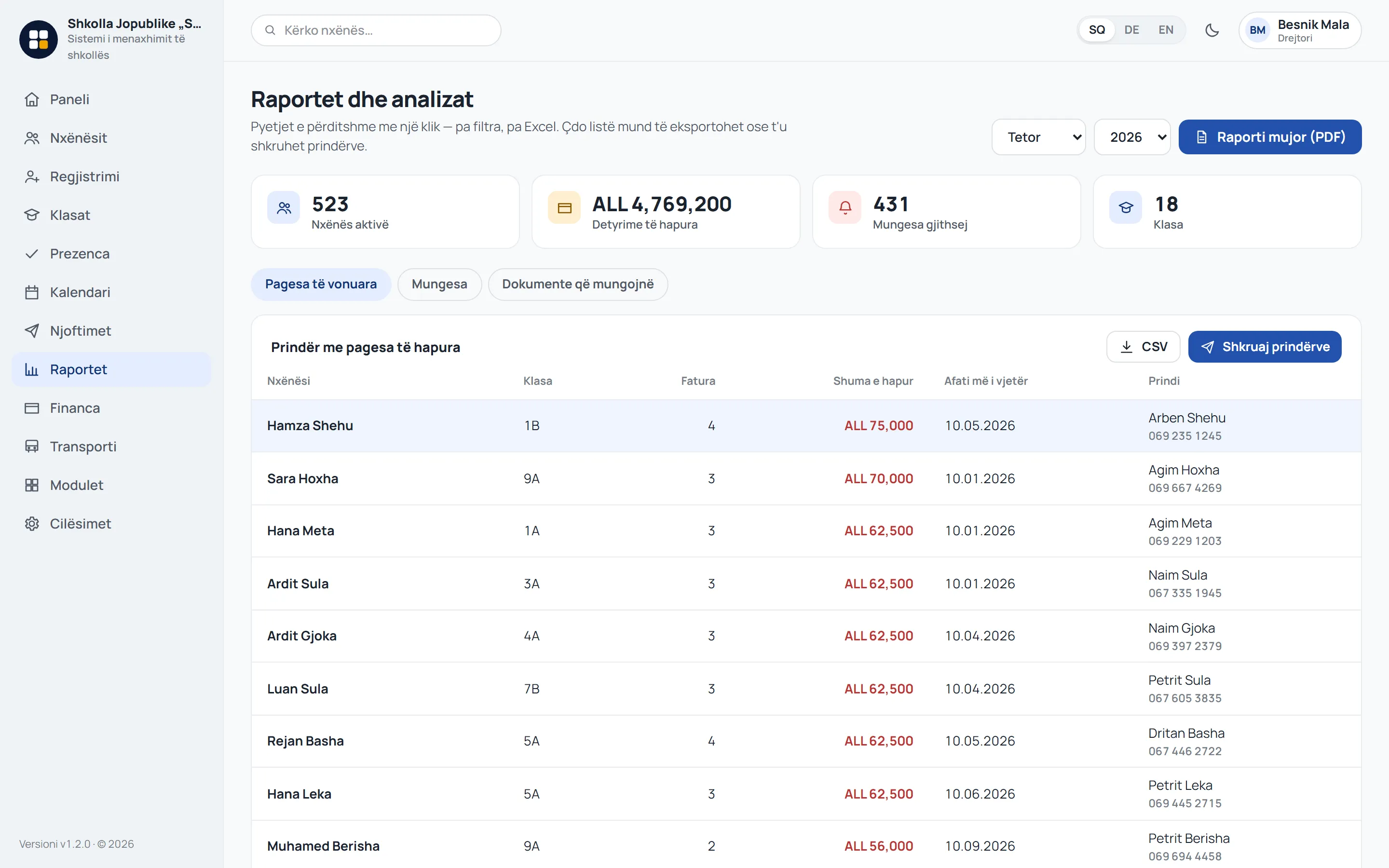The width and height of the screenshot is (1389, 868).
Task: Open the Modulet grid icon
Action: 32,485
